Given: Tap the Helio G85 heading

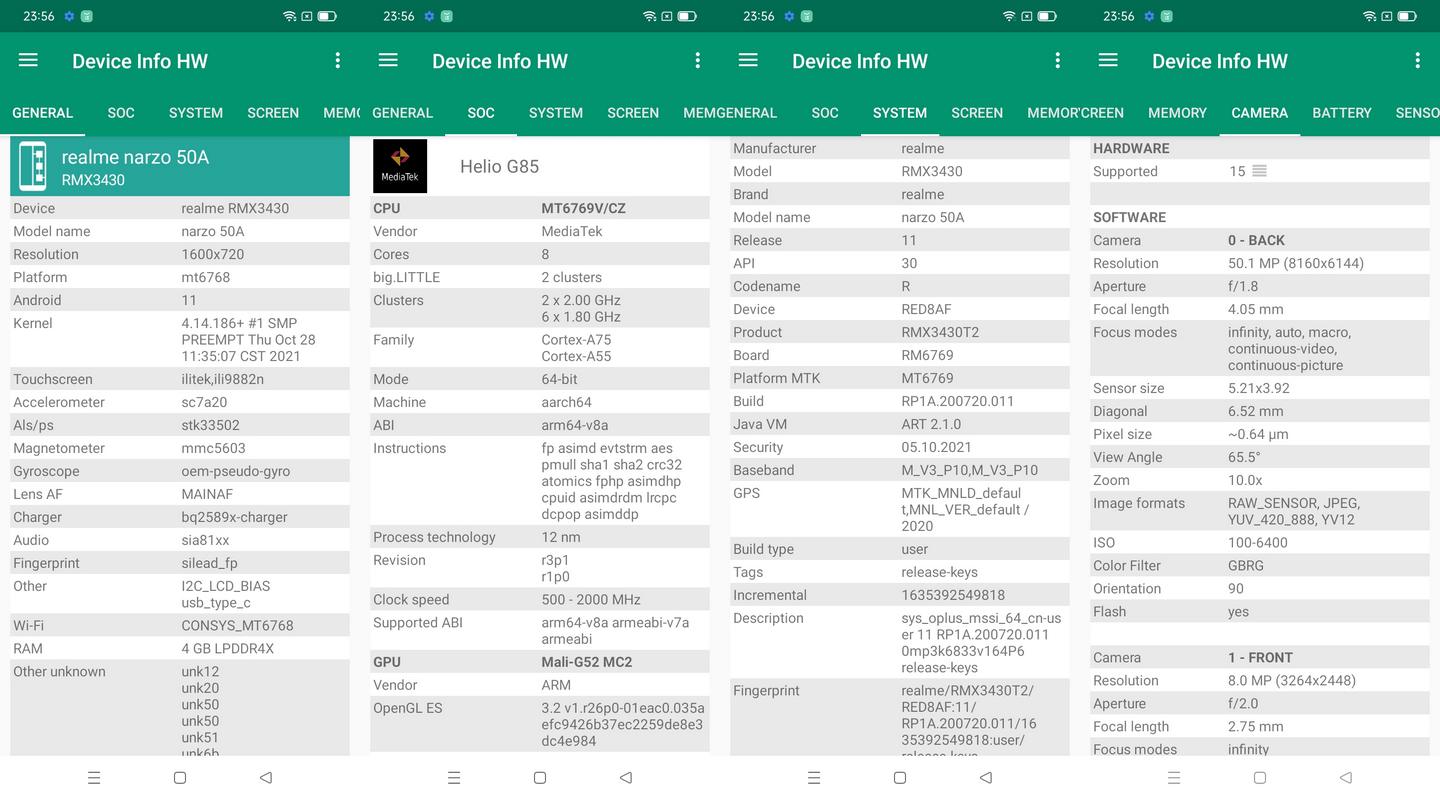Looking at the screenshot, I should click(x=499, y=166).
